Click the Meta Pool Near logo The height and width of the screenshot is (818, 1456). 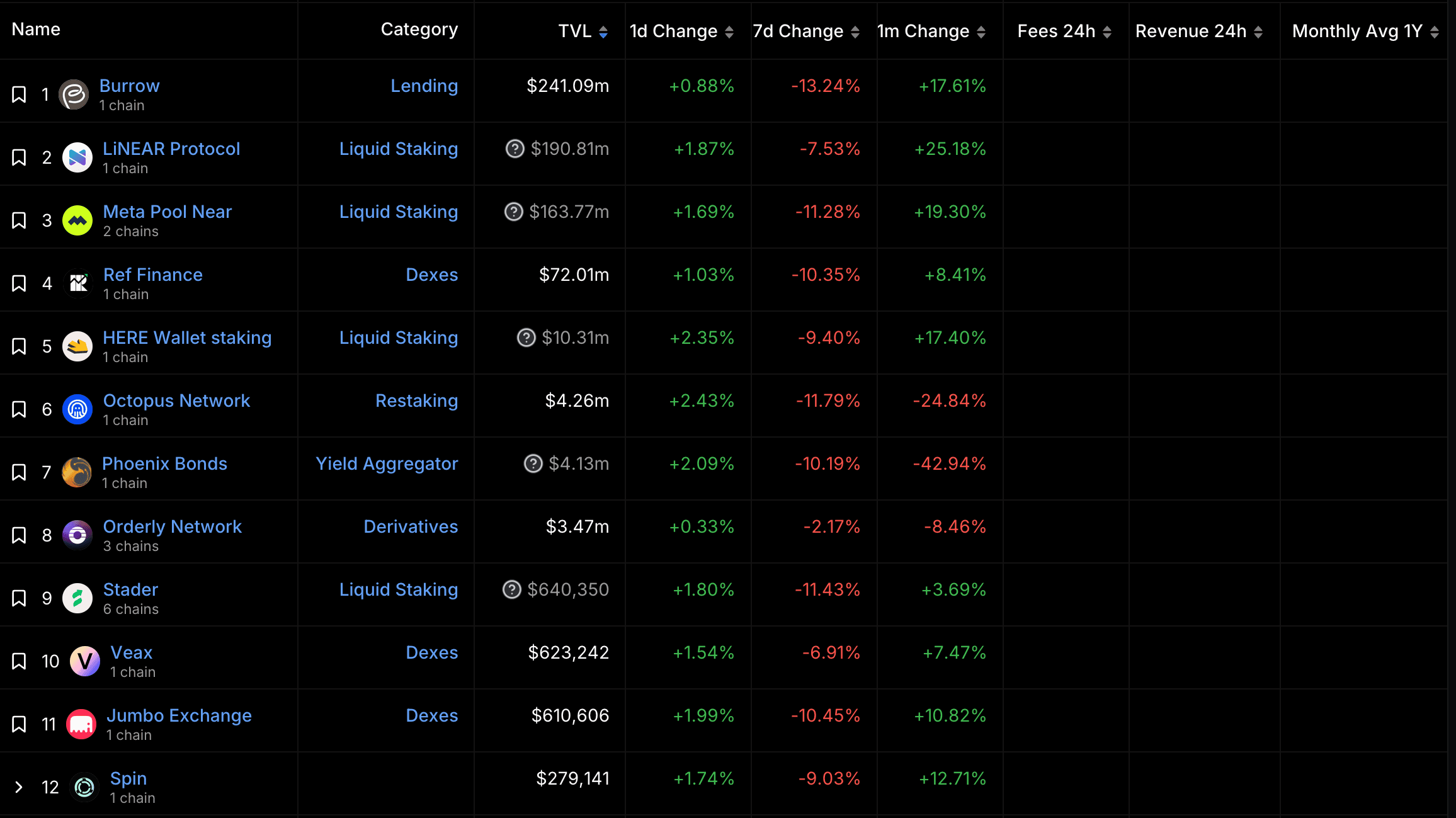pyautogui.click(x=77, y=220)
